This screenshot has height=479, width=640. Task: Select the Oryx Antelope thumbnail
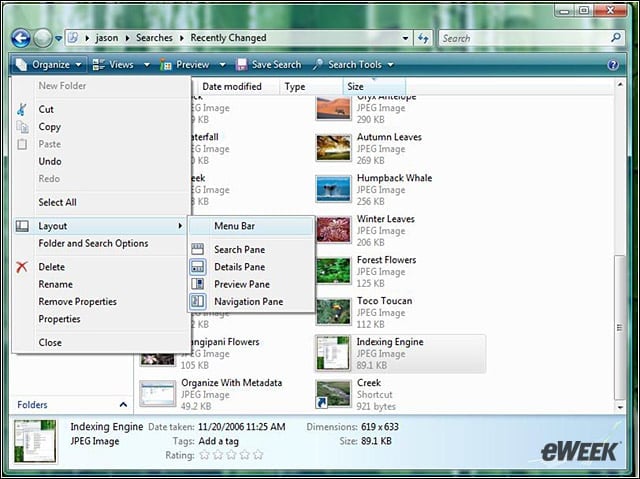point(333,108)
